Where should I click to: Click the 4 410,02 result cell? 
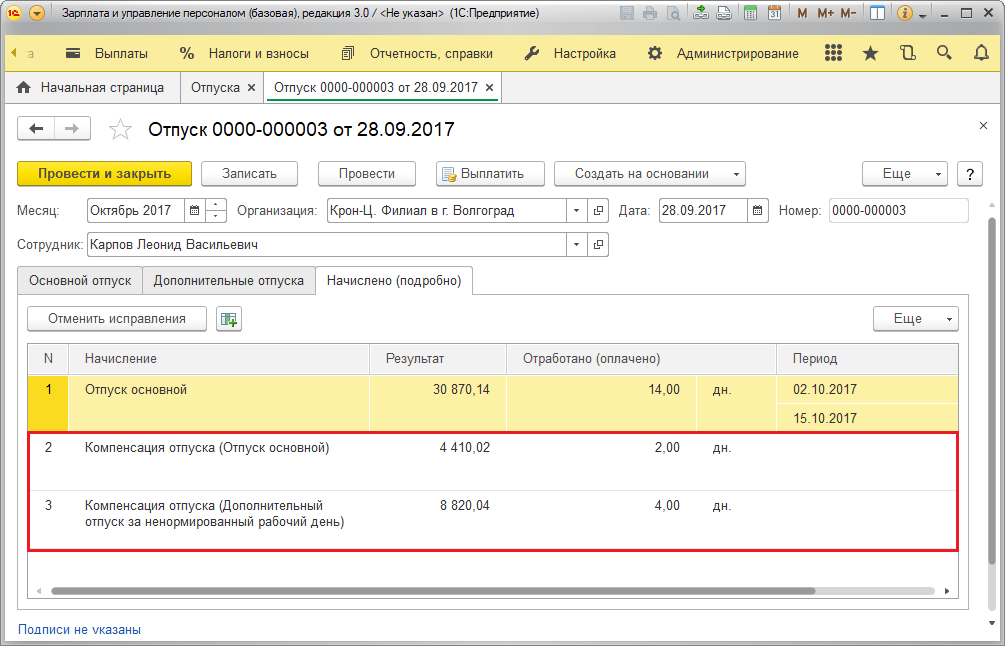point(438,461)
